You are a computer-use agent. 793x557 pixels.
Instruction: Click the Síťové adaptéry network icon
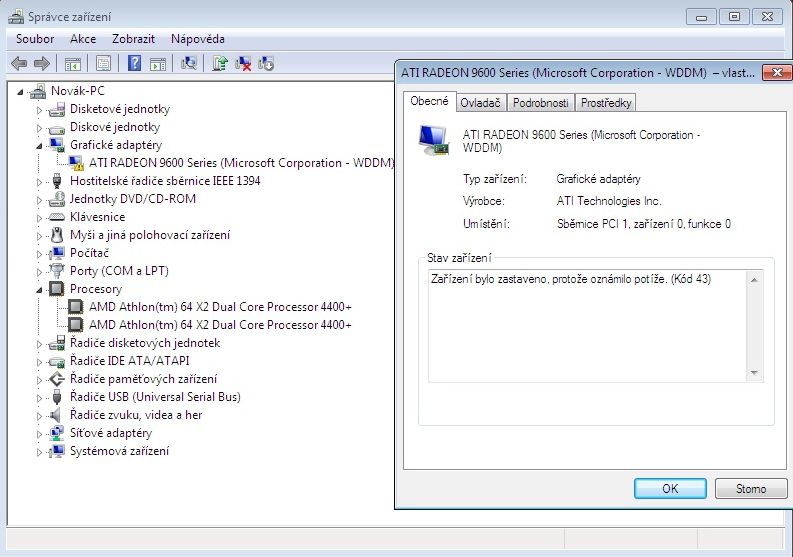(x=57, y=433)
